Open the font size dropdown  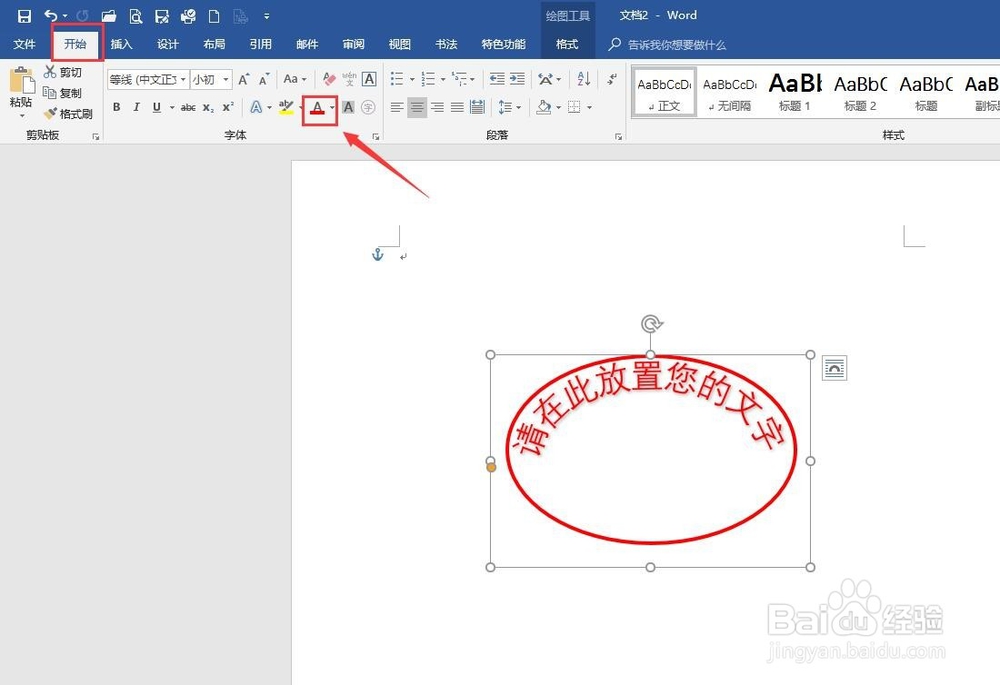226,78
